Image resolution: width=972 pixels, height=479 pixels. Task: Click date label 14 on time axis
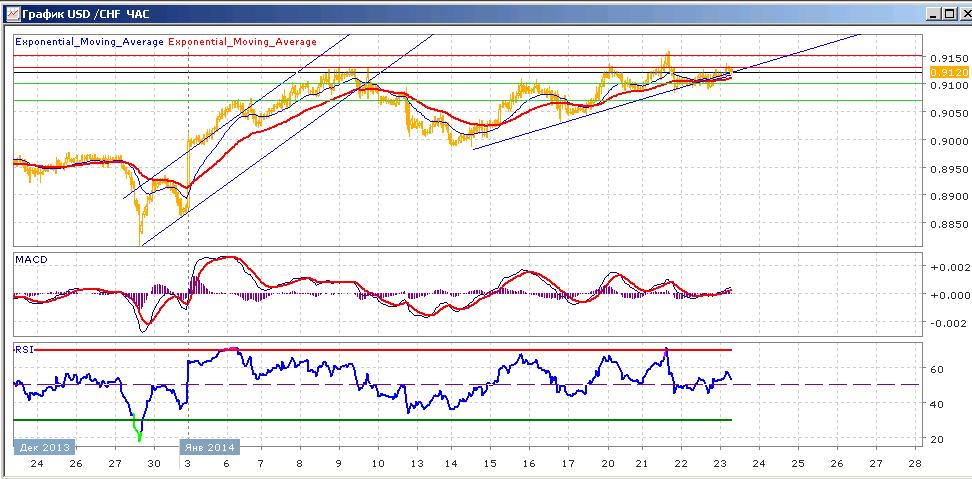(452, 464)
